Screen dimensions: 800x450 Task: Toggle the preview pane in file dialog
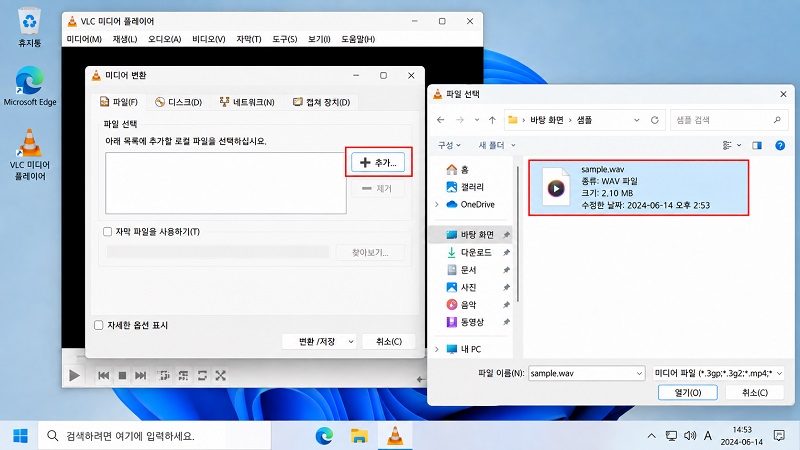(x=757, y=145)
